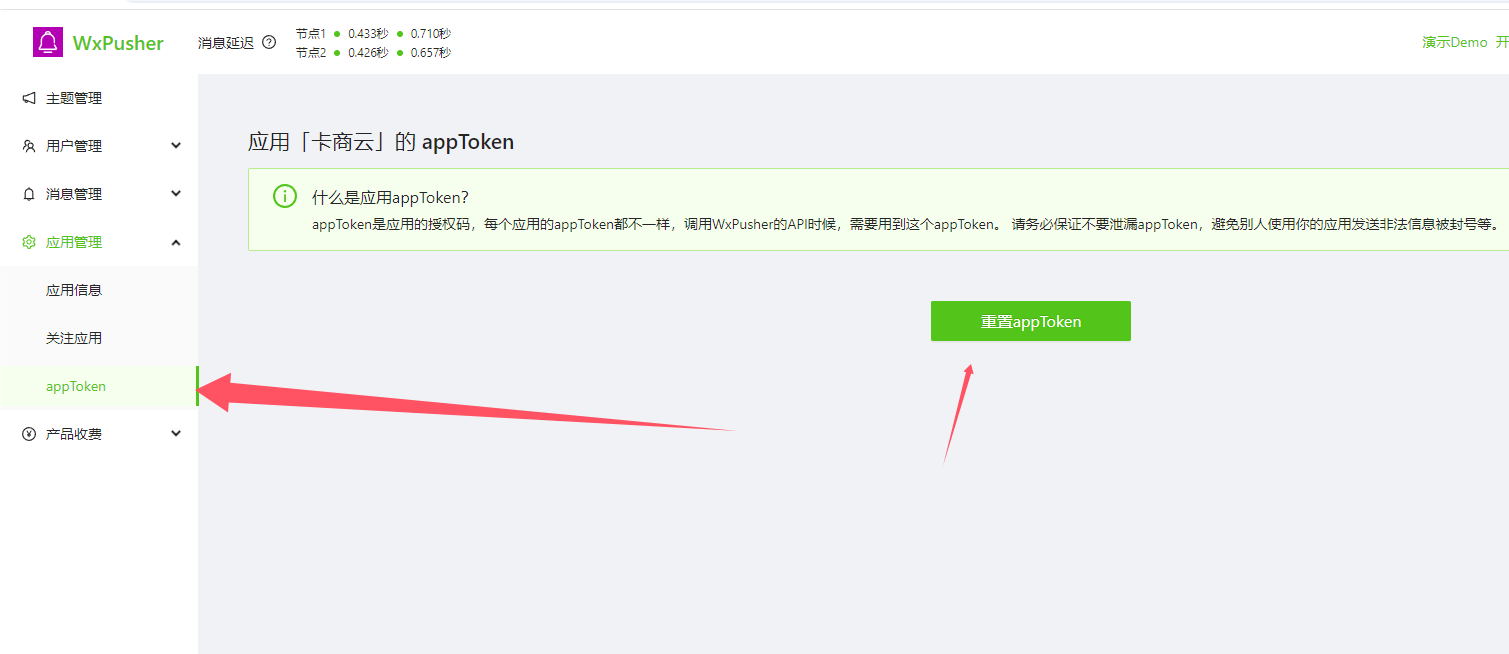Click the 0.433秒 latency value
This screenshot has width=1509, height=654.
368,33
